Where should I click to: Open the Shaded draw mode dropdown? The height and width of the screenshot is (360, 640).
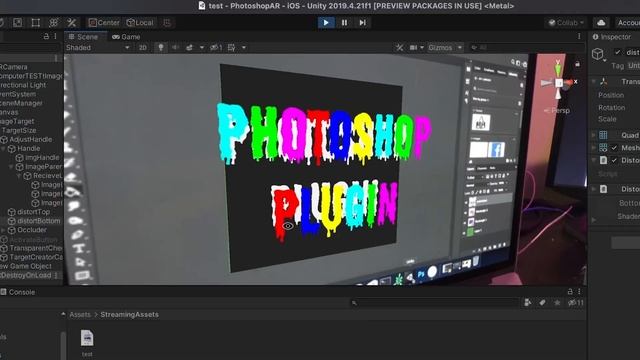coord(98,48)
